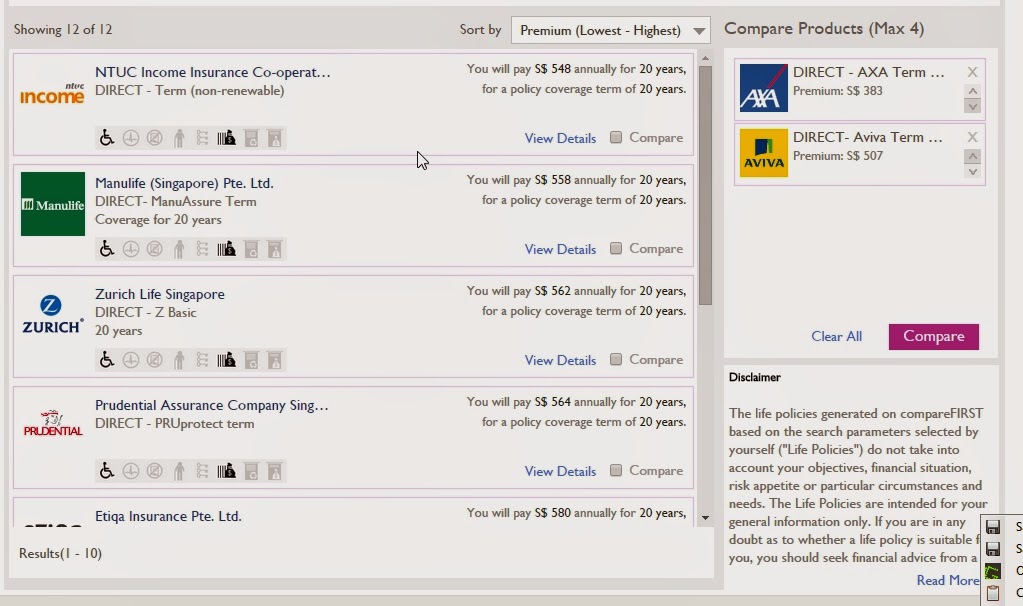Click the elderly person icon on Manulife row
The image size is (1023, 606).
(179, 249)
